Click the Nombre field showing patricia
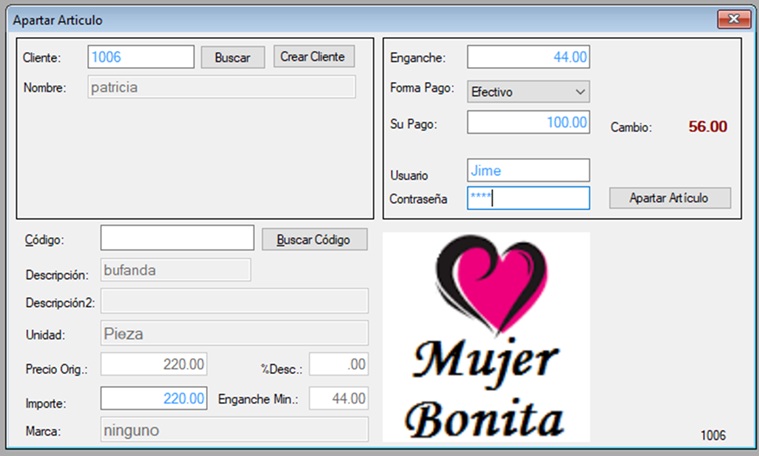 [221, 87]
